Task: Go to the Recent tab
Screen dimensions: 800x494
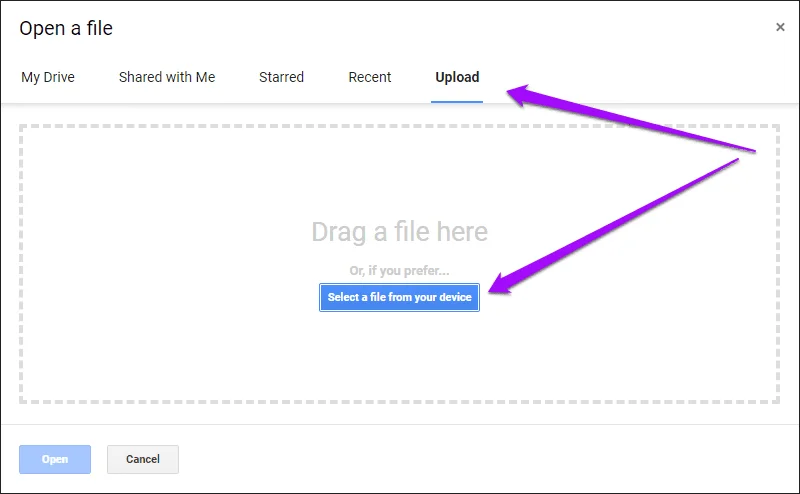Action: (369, 77)
